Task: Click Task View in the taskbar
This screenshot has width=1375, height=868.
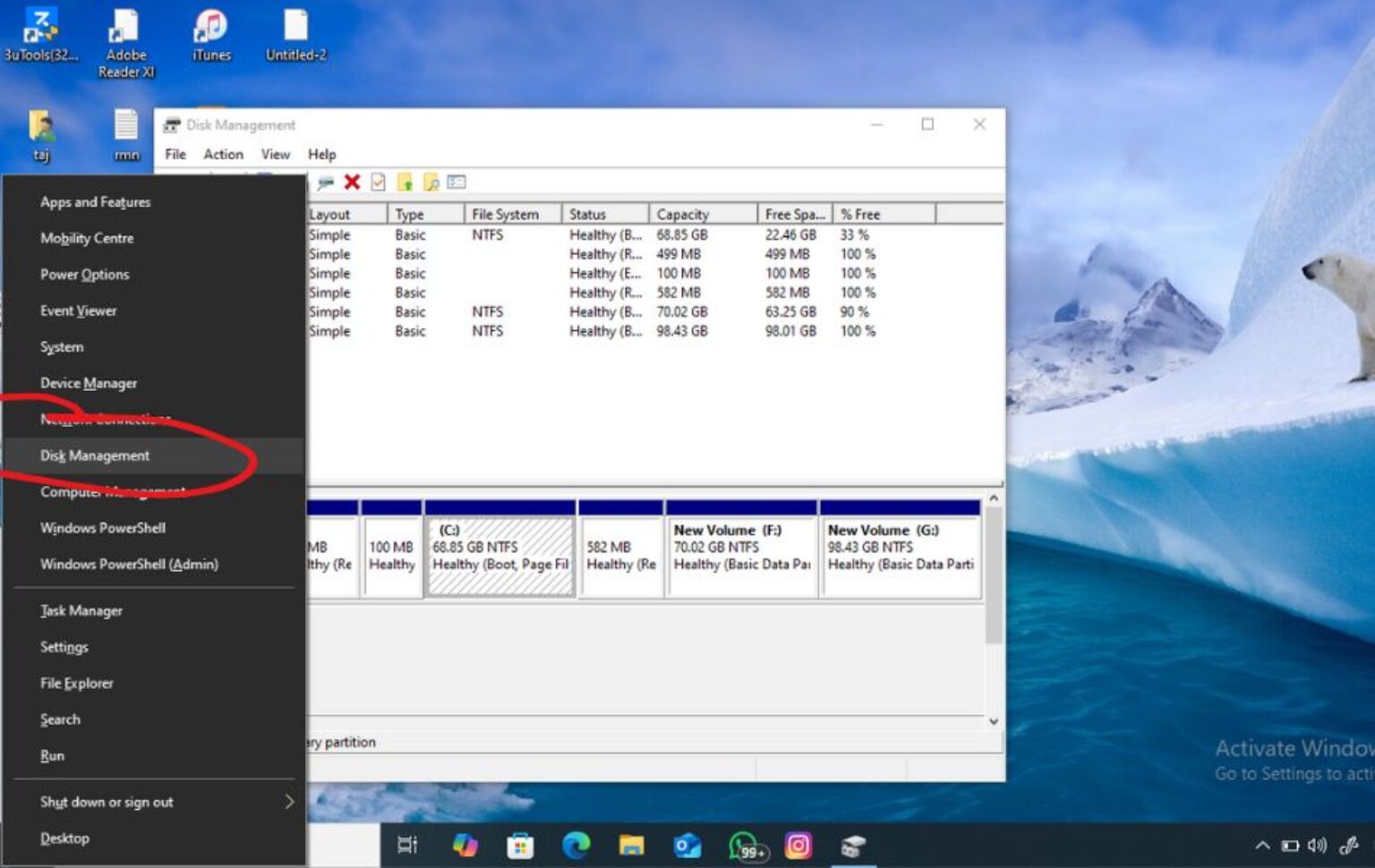Action: [x=407, y=845]
